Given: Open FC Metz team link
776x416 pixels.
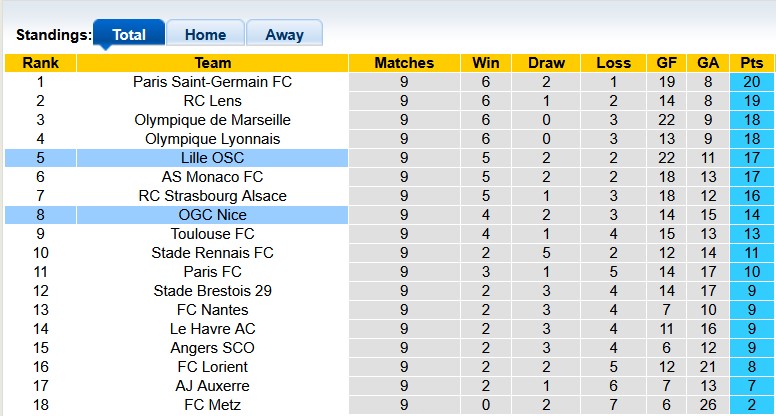Looking at the screenshot, I should point(212,405).
